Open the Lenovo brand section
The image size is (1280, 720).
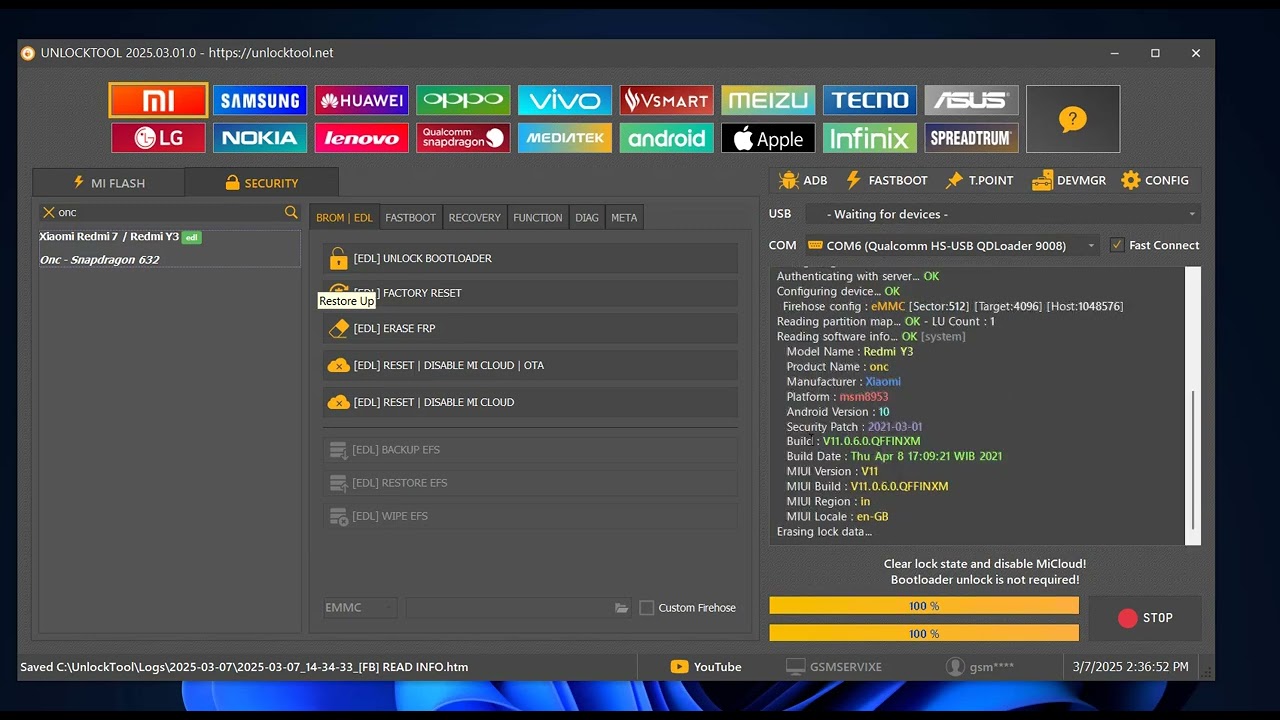[x=362, y=138]
